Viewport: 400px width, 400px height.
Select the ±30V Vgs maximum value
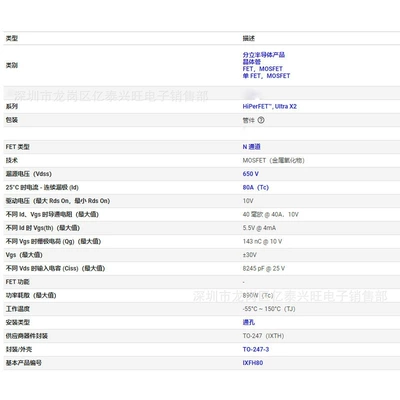click(x=250, y=255)
